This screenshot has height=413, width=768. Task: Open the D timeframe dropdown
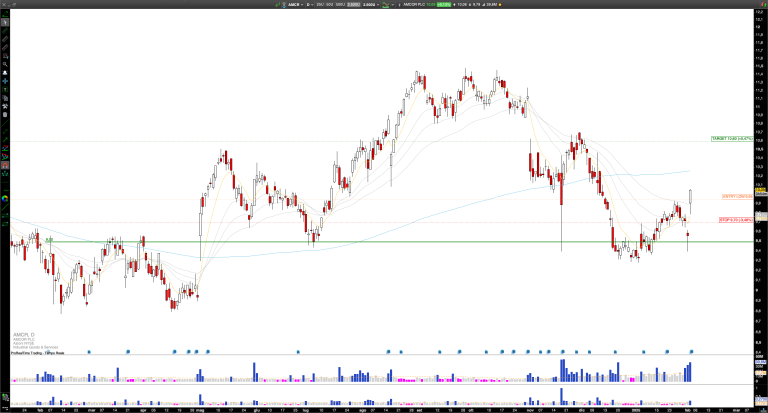point(309,4)
